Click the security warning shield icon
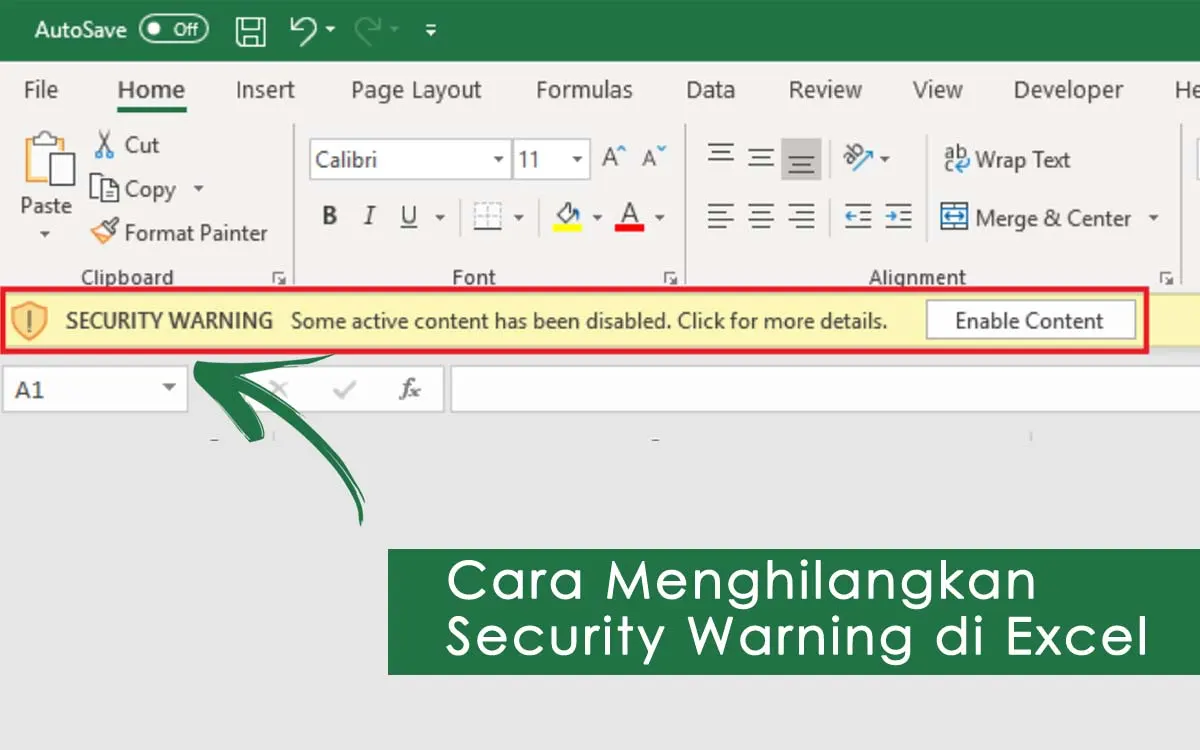Image resolution: width=1200 pixels, height=750 pixels. 31,321
